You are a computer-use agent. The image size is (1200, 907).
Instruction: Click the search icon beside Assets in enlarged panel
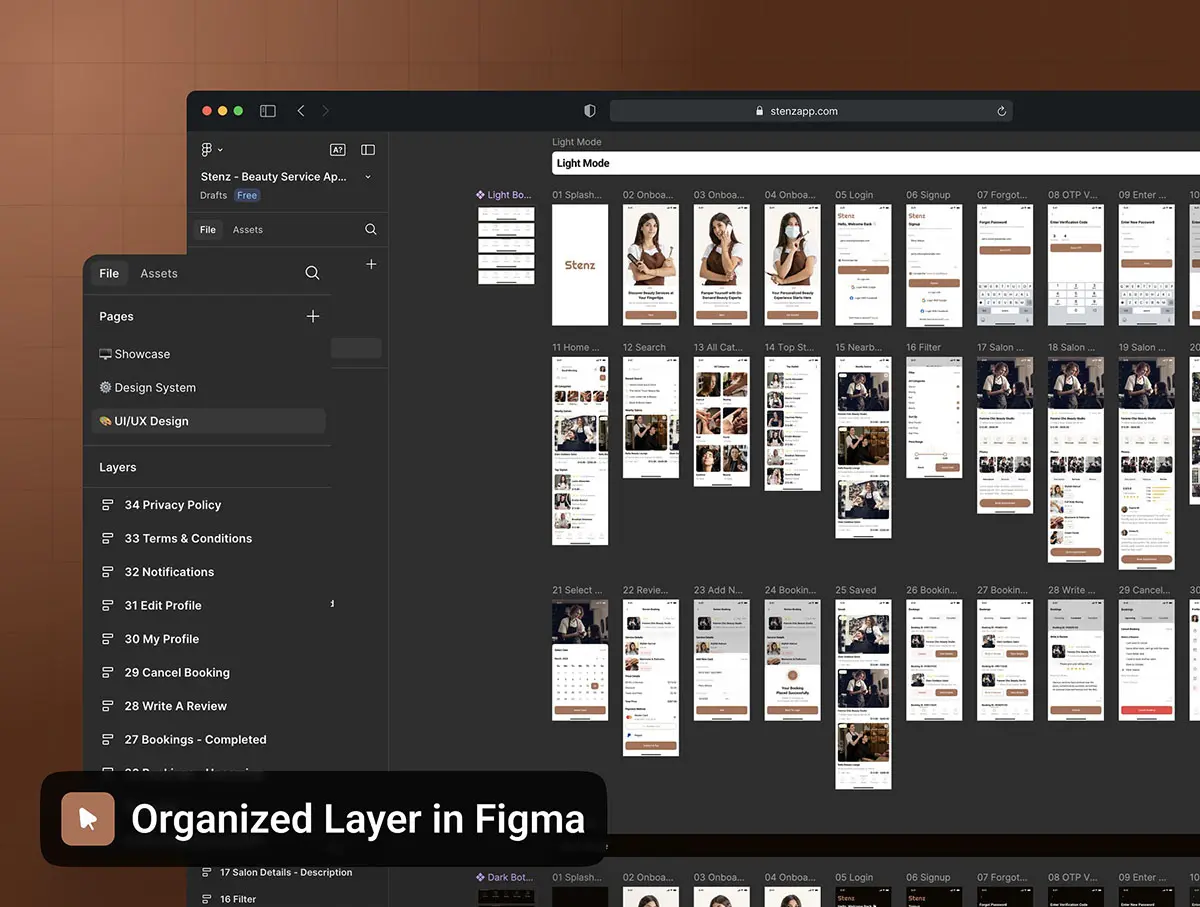312,273
